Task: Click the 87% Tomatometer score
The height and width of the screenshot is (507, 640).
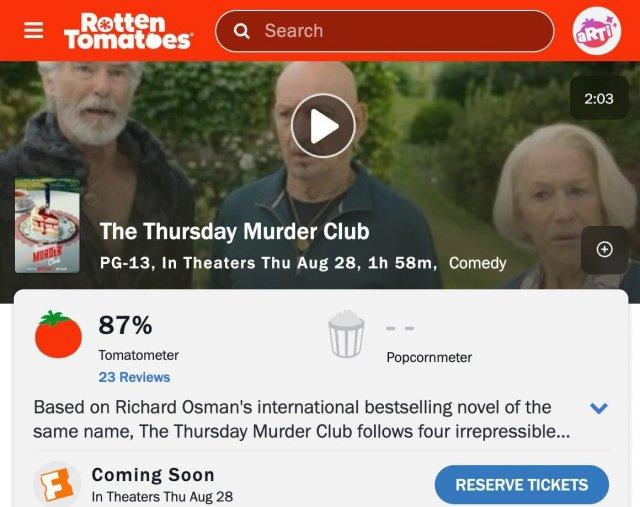Action: tap(125, 325)
